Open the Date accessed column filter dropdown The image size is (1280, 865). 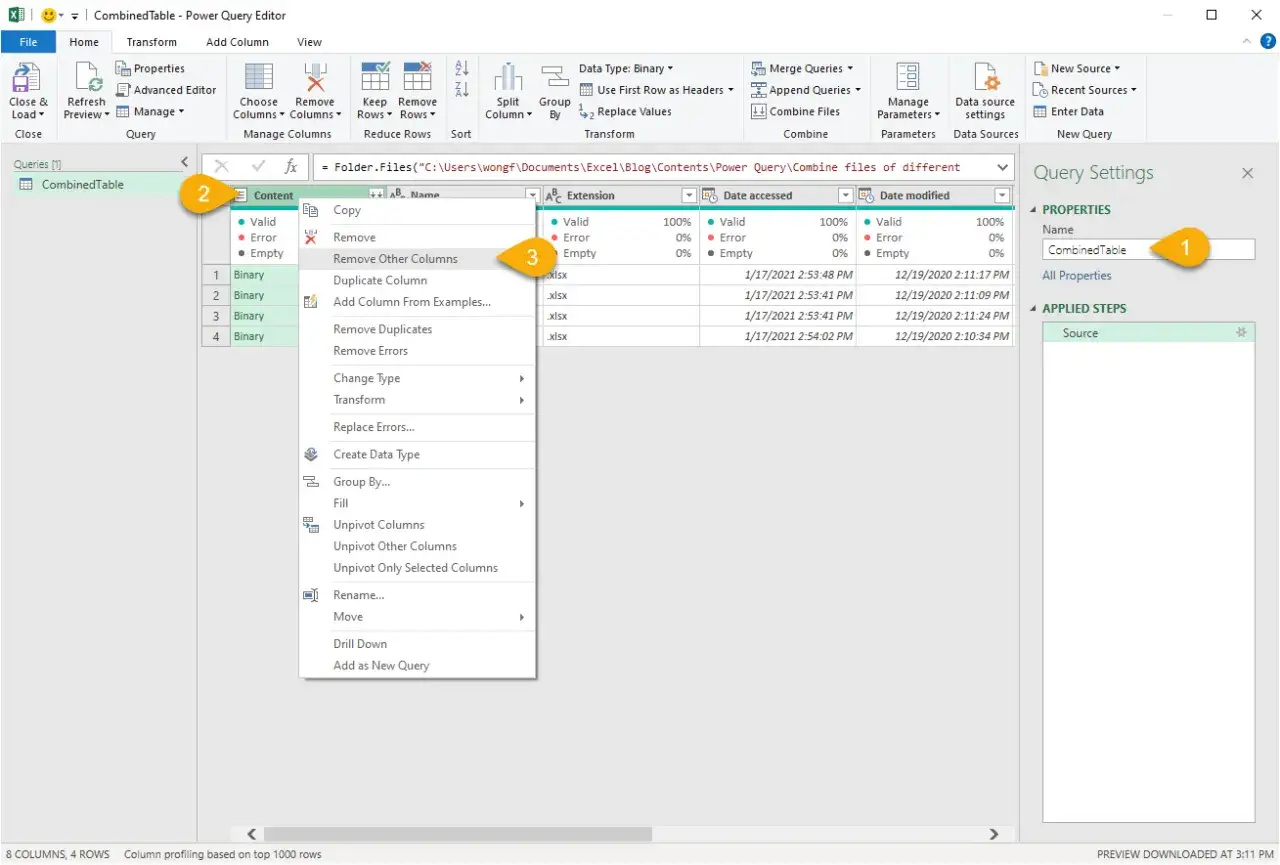click(x=846, y=195)
